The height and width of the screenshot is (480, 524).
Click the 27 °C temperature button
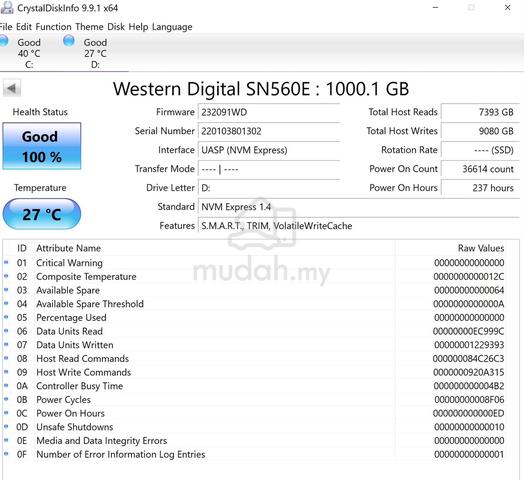pos(42,214)
